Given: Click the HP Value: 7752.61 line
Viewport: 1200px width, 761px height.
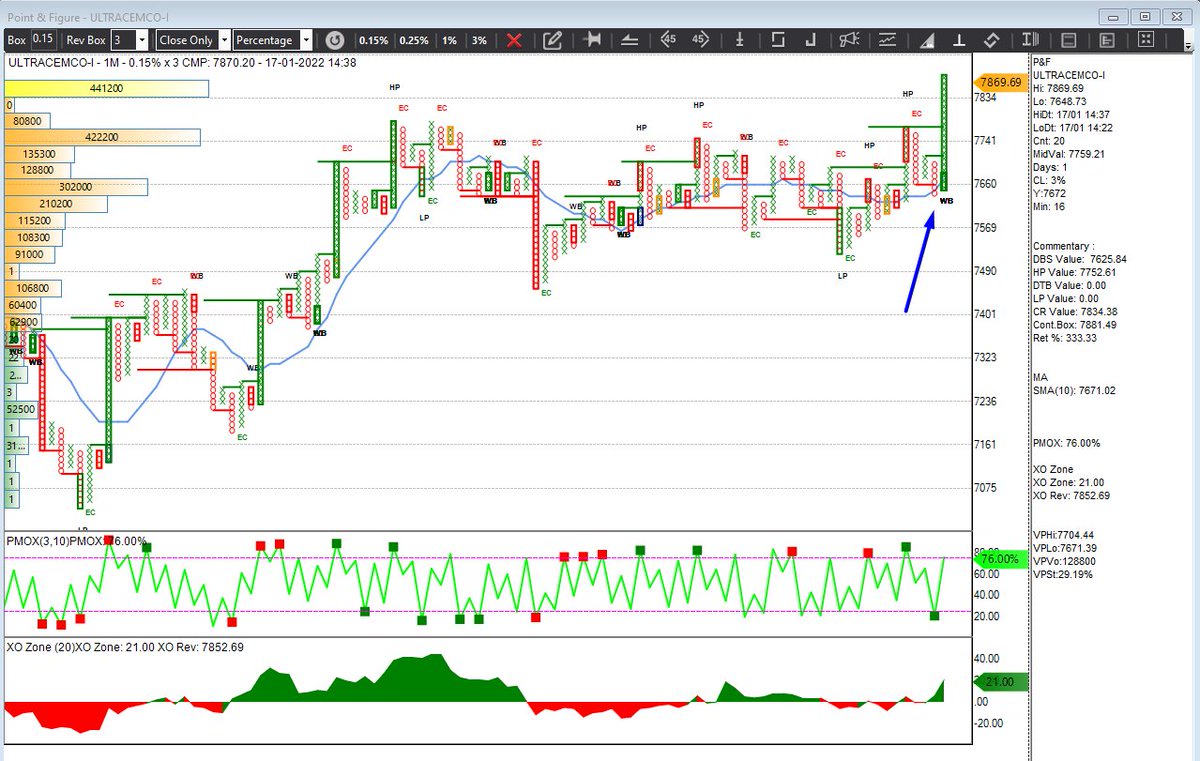Looking at the screenshot, I should 1074,272.
